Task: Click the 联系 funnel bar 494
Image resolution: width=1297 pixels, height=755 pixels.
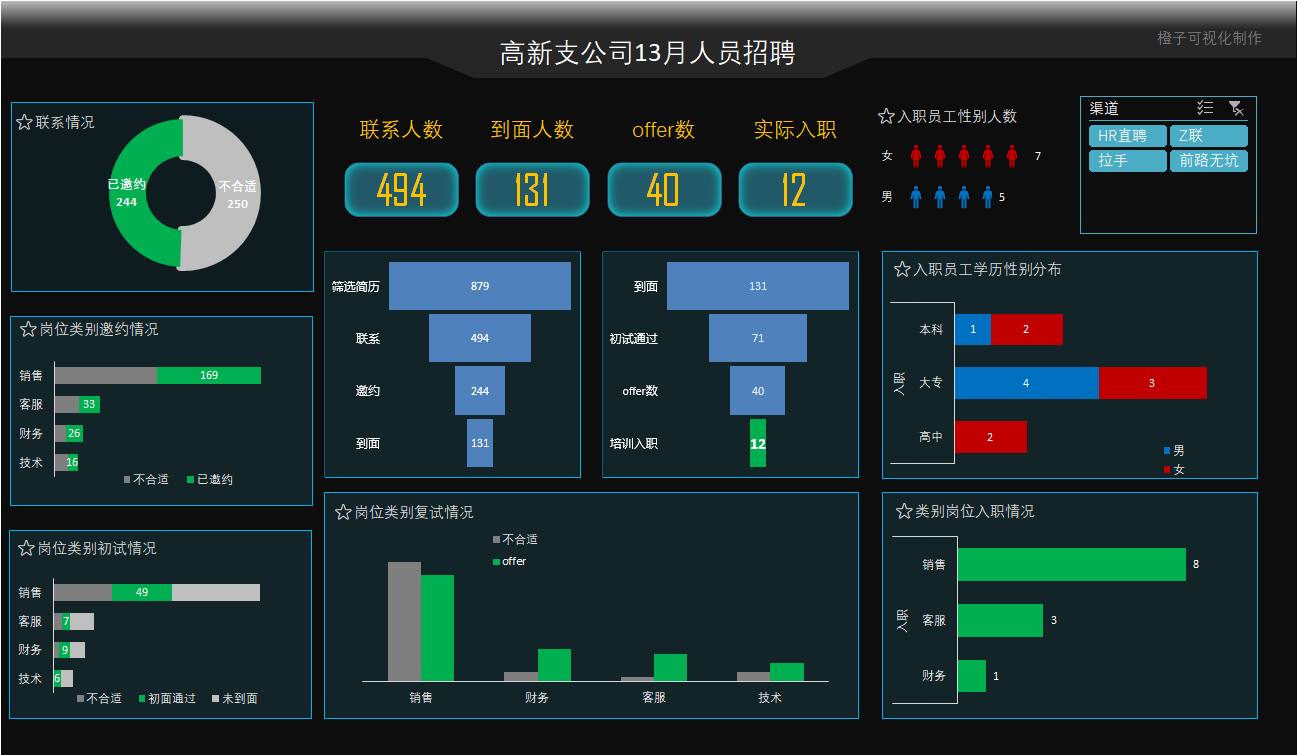Action: pyautogui.click(x=480, y=338)
